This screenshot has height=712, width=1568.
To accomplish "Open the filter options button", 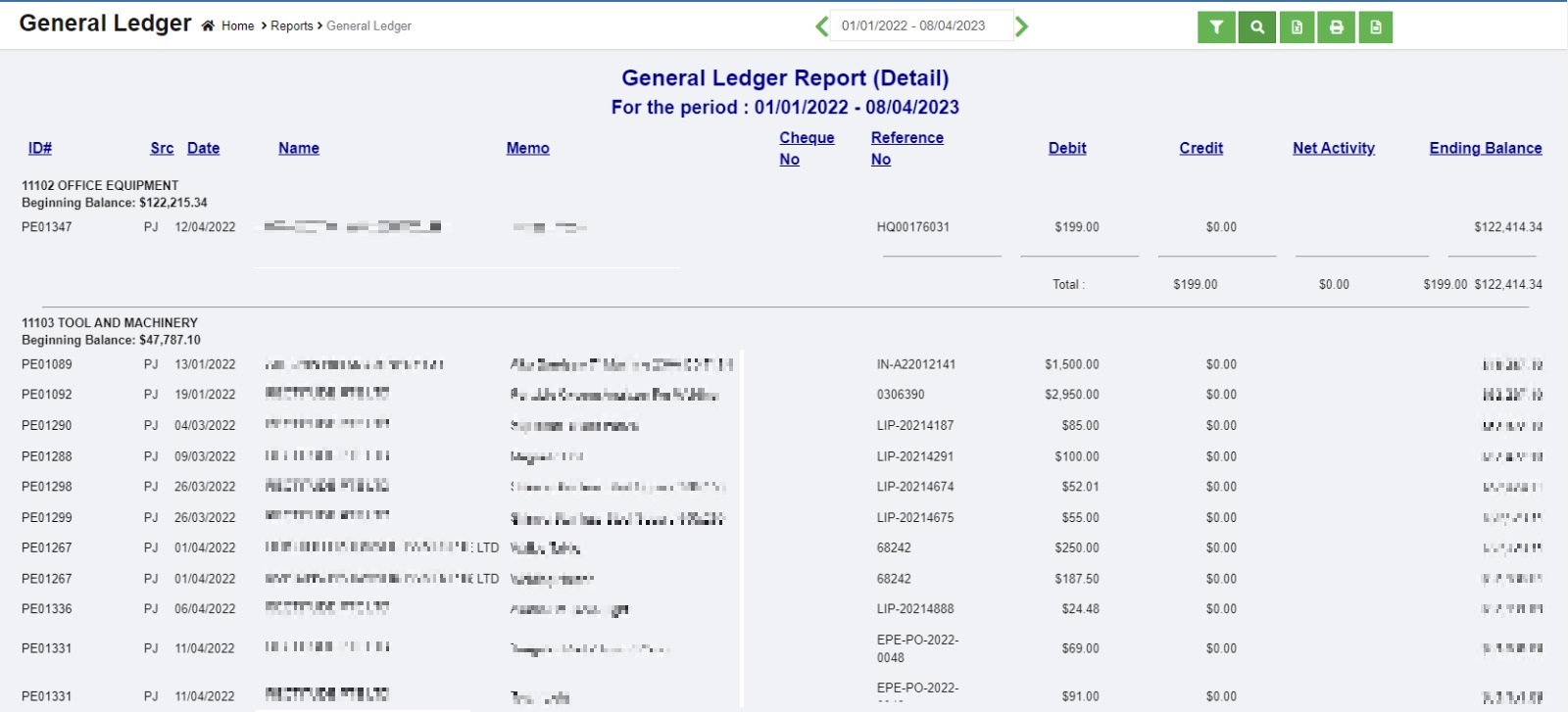I will point(1216,27).
